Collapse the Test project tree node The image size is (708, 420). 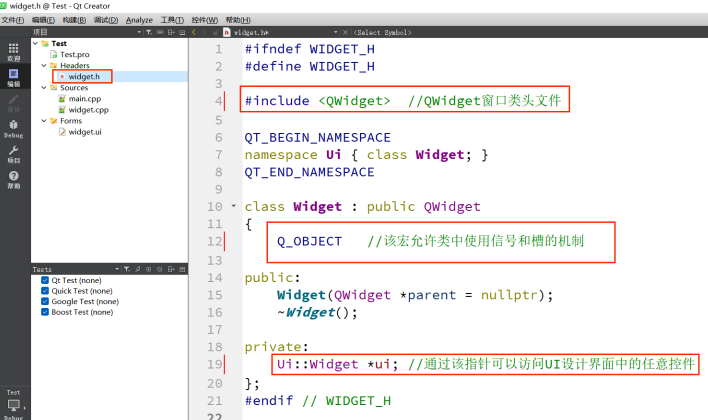(x=35, y=43)
